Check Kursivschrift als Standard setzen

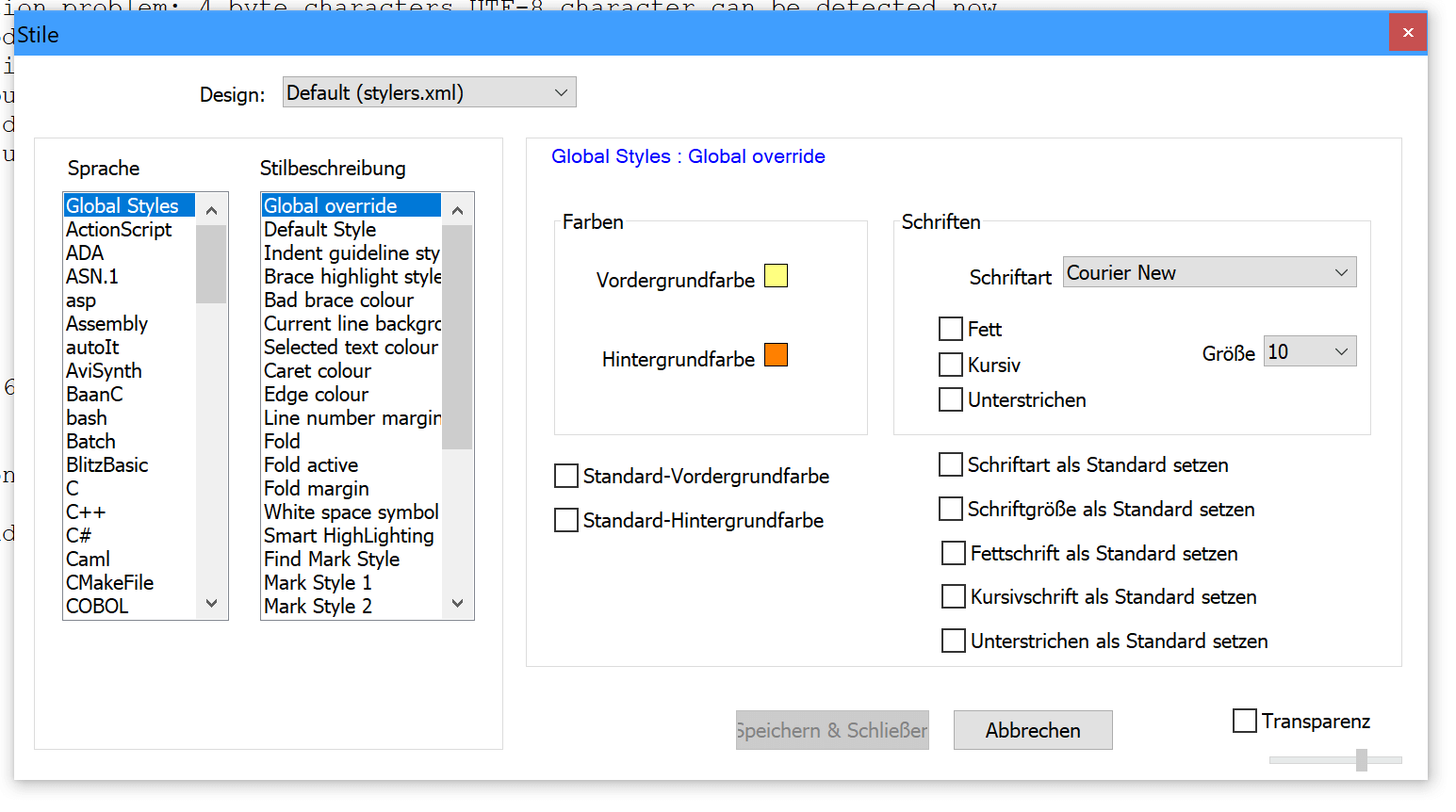pos(953,596)
